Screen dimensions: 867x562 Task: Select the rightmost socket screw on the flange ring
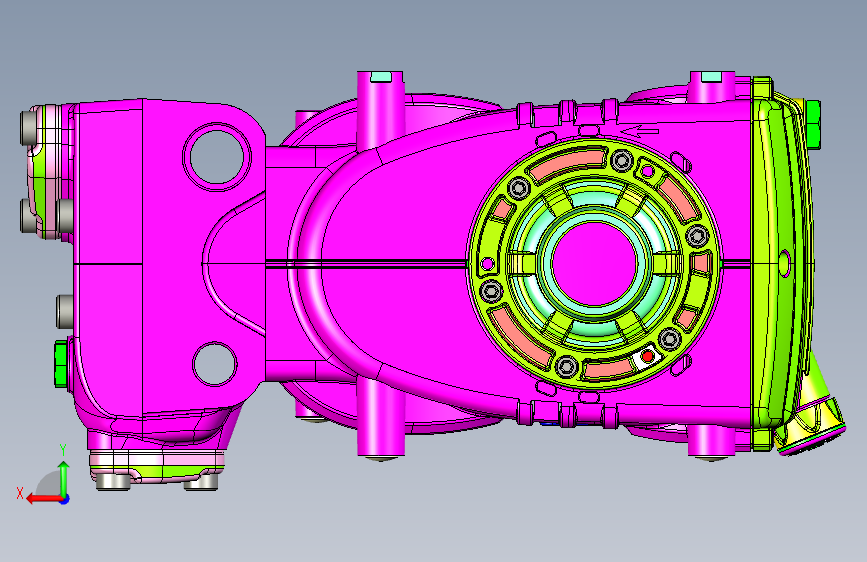697,236
